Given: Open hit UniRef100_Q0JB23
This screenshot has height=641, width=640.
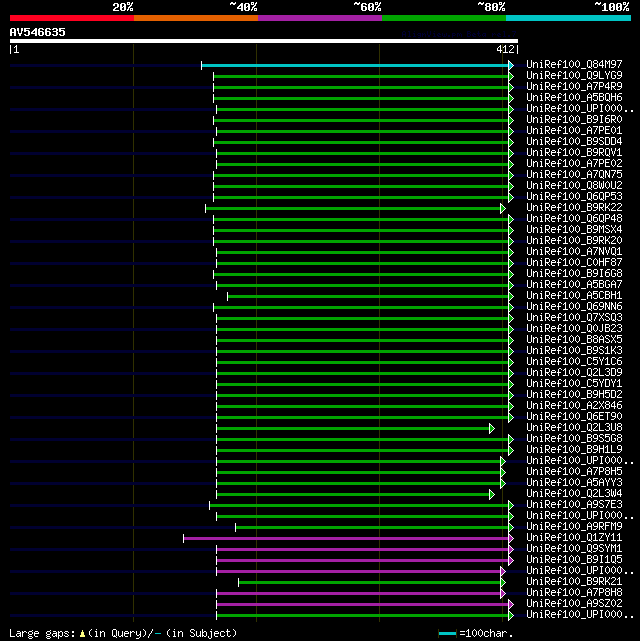Looking at the screenshot, I should tap(574, 329).
